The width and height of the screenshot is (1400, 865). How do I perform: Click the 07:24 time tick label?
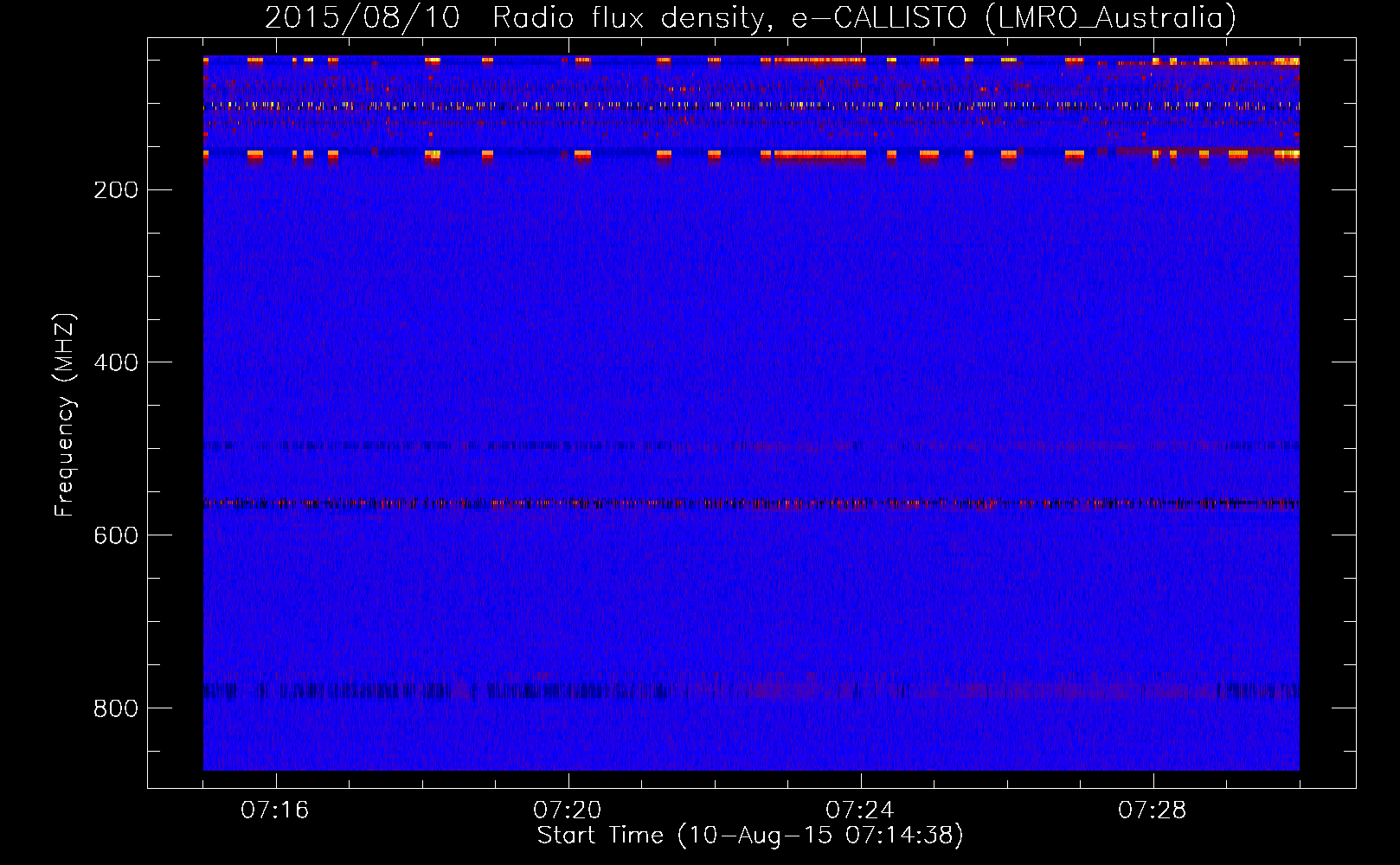tap(860, 811)
